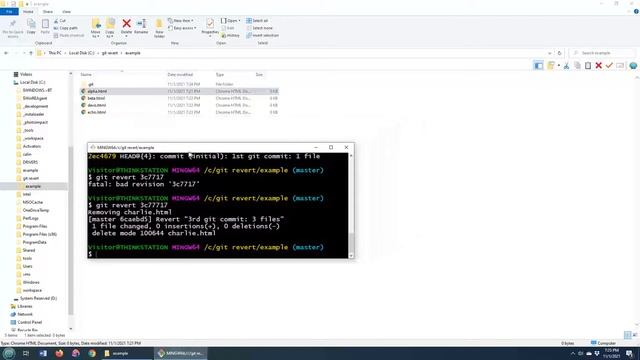Viewport: 640px width, 360px height.
Task: Open Chrome from the taskbar
Action: point(92,353)
